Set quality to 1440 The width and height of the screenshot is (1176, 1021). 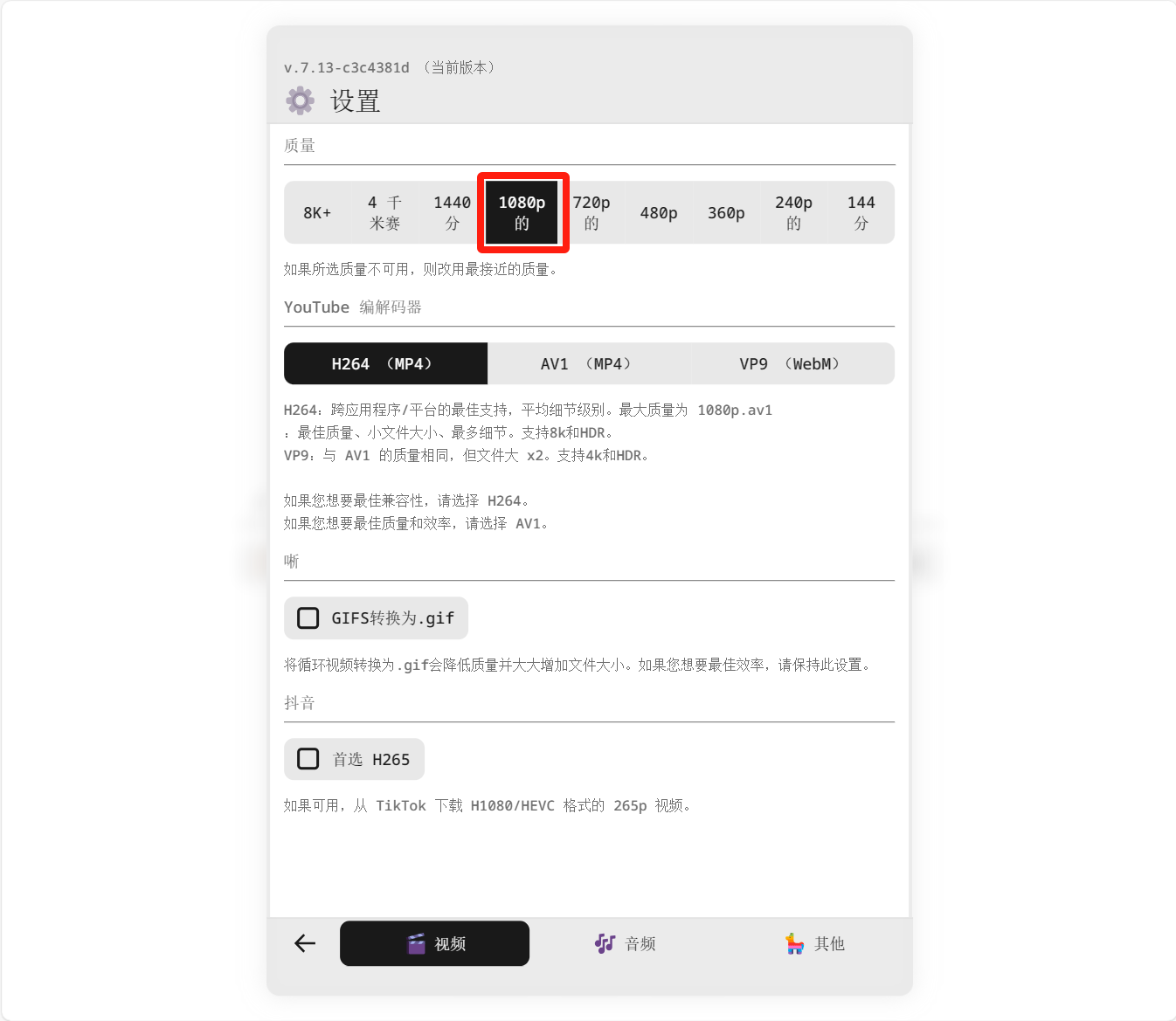pyautogui.click(x=452, y=212)
